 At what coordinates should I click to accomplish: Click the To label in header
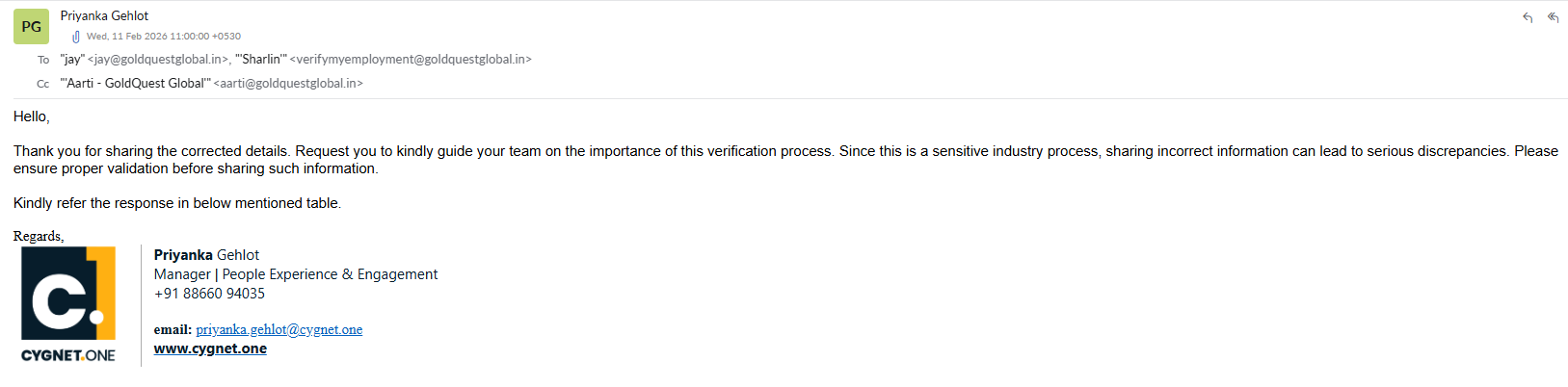click(43, 60)
